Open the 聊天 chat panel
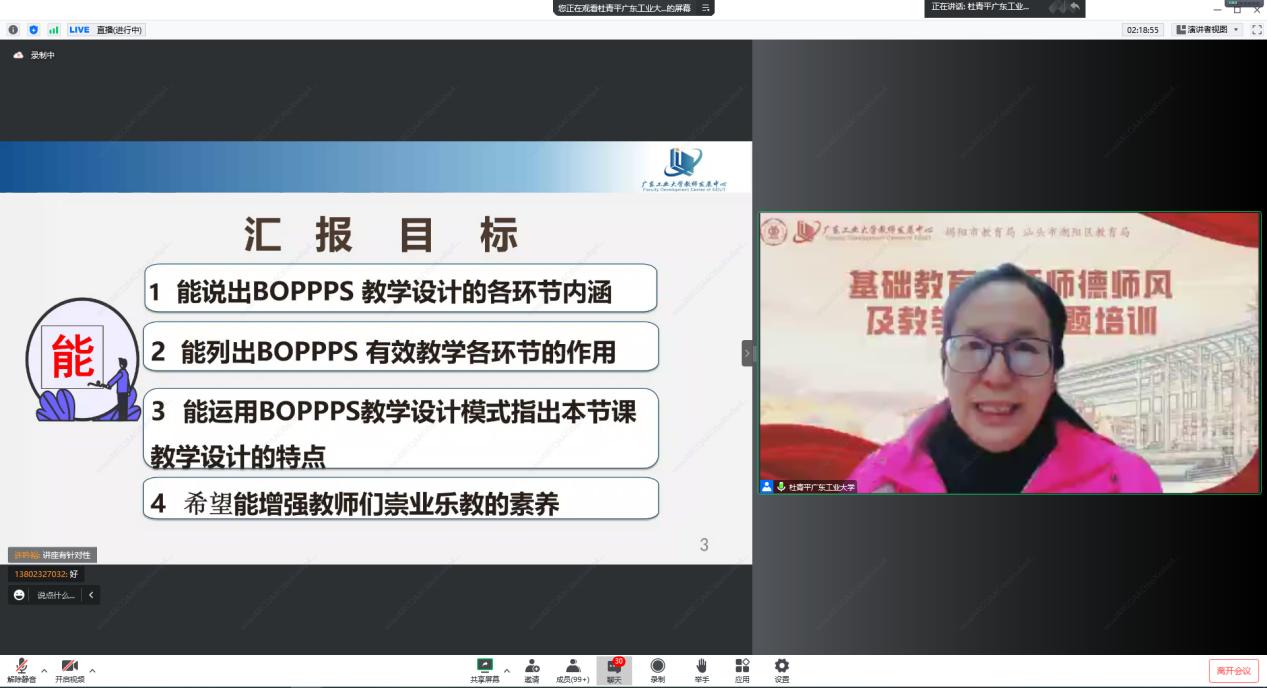 coord(614,668)
